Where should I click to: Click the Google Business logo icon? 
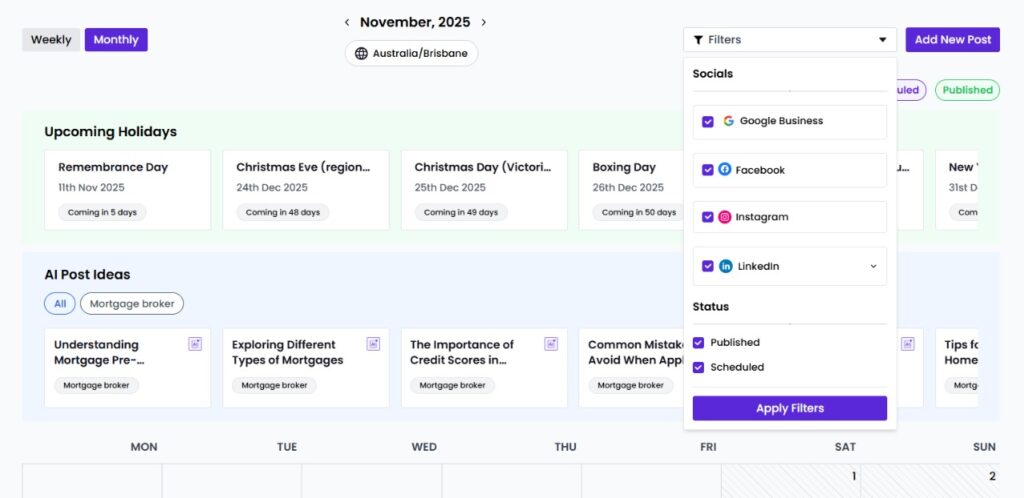pos(728,121)
